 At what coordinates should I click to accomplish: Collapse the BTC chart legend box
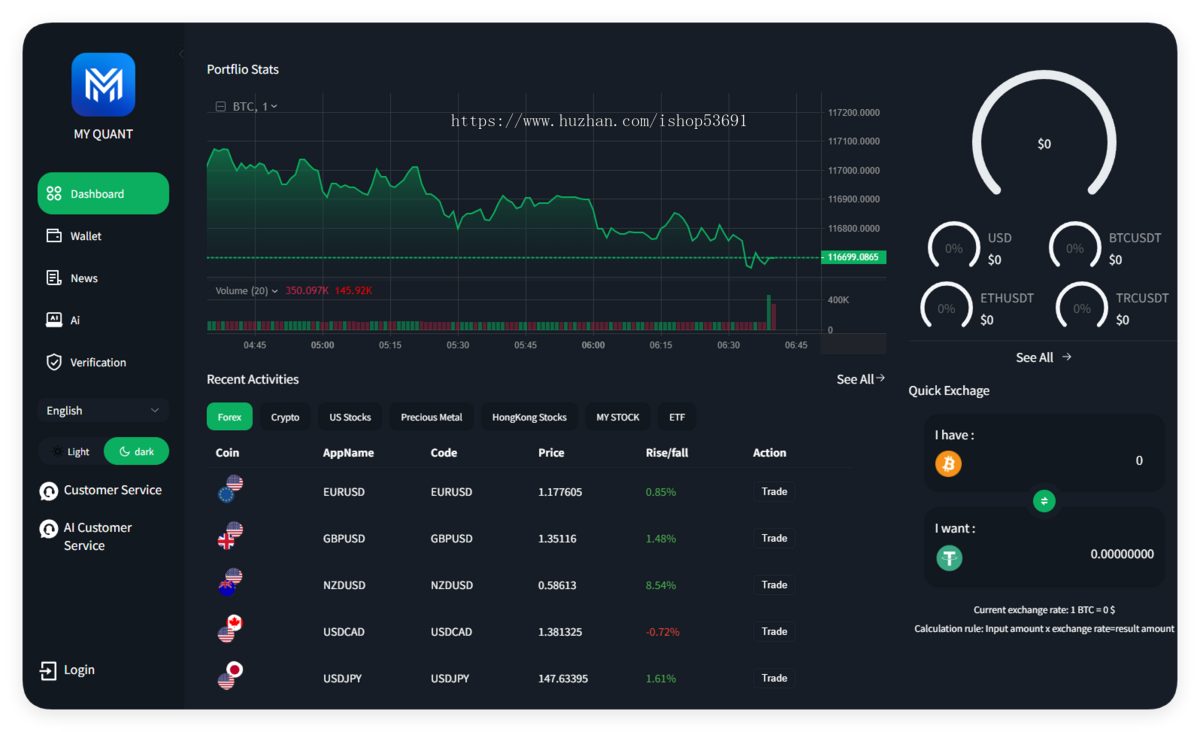pos(220,106)
